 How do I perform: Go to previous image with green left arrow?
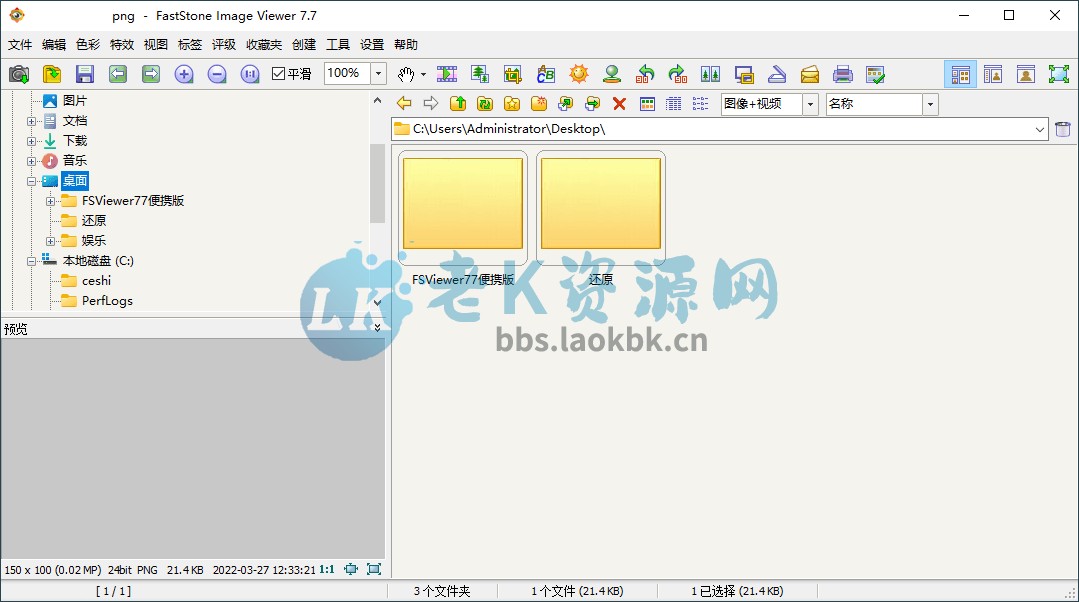(x=118, y=74)
